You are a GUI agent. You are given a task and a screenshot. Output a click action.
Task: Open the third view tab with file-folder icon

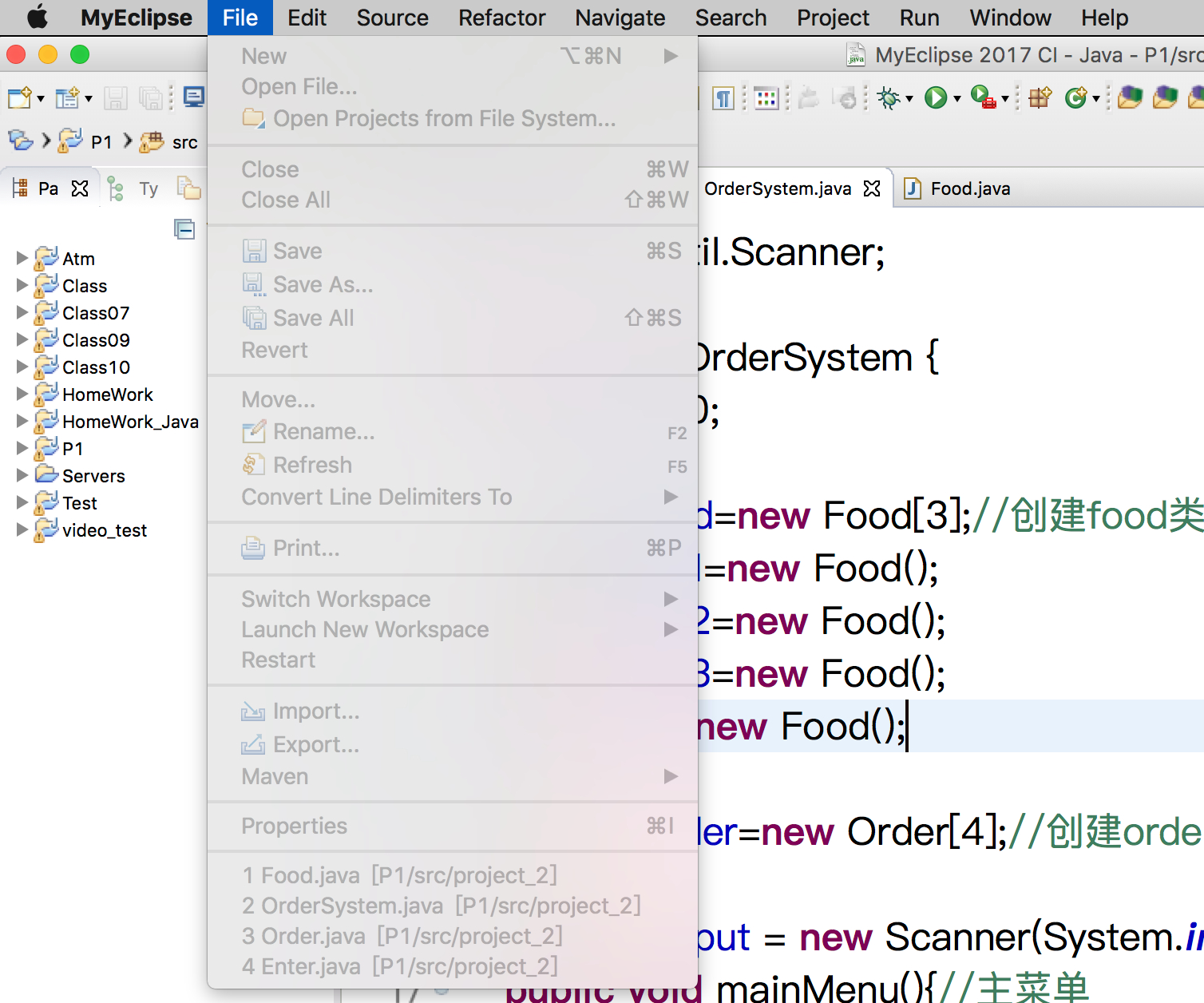click(188, 188)
